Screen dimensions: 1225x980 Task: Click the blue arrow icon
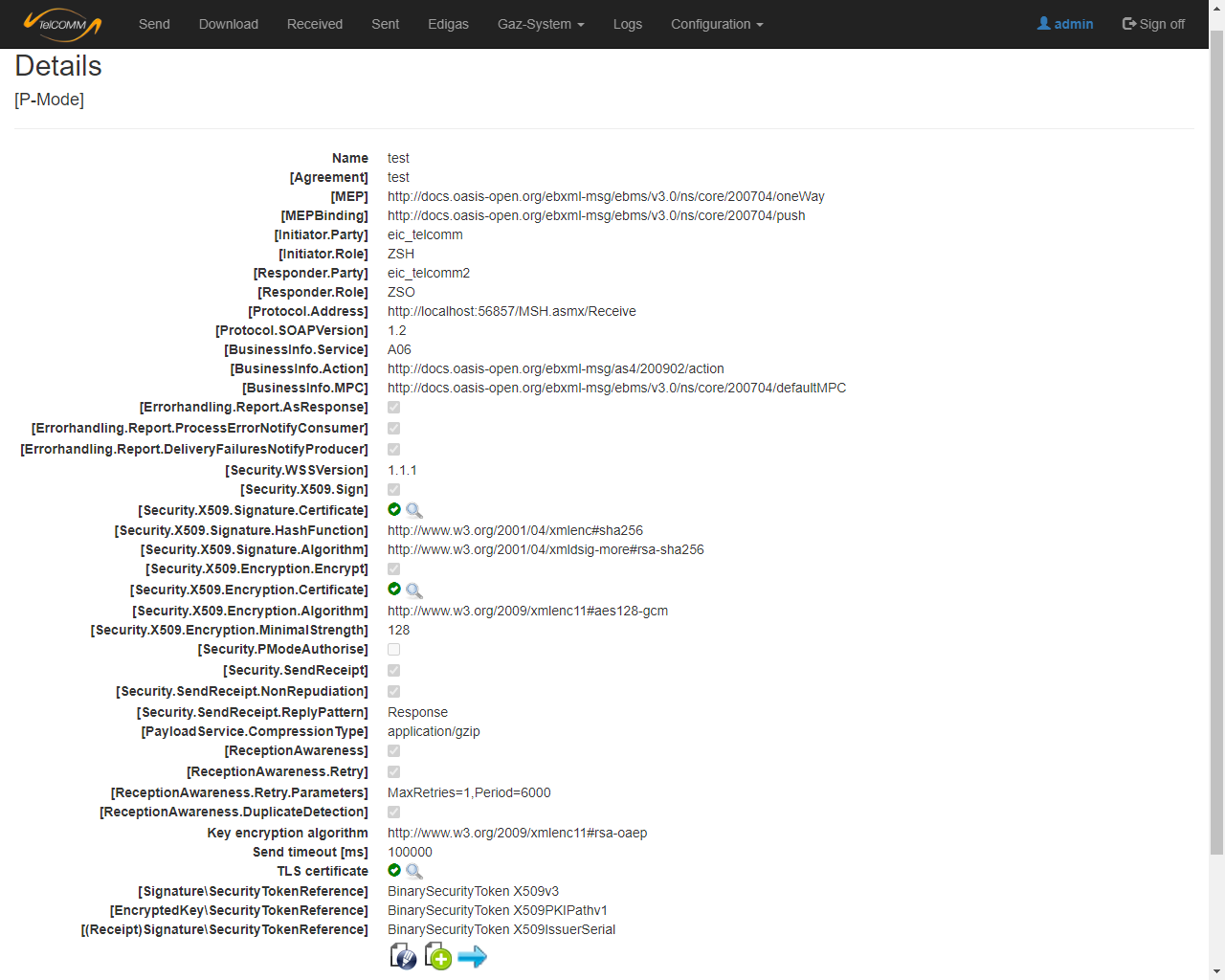[473, 957]
